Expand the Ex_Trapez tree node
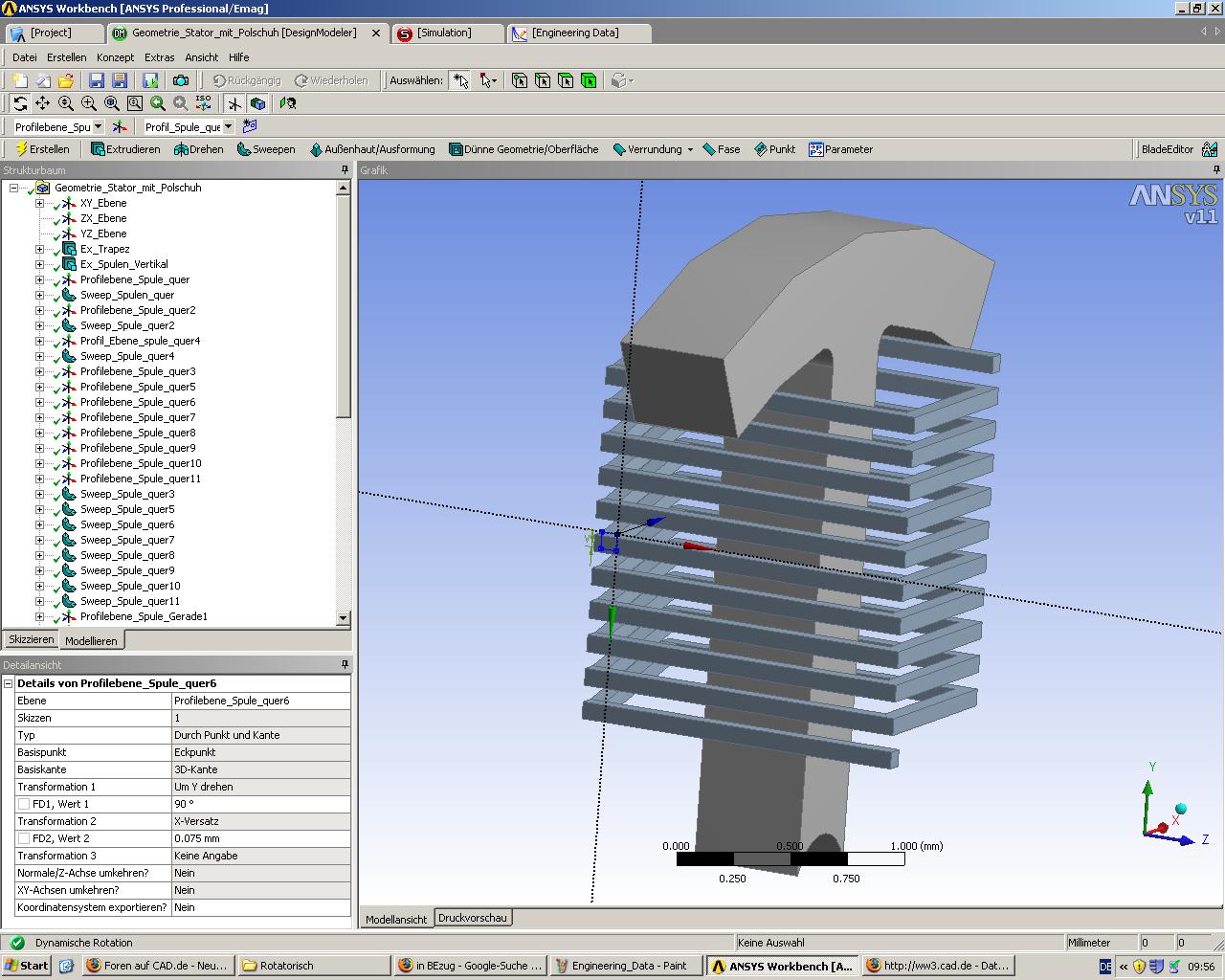1225x980 pixels. coord(39,249)
